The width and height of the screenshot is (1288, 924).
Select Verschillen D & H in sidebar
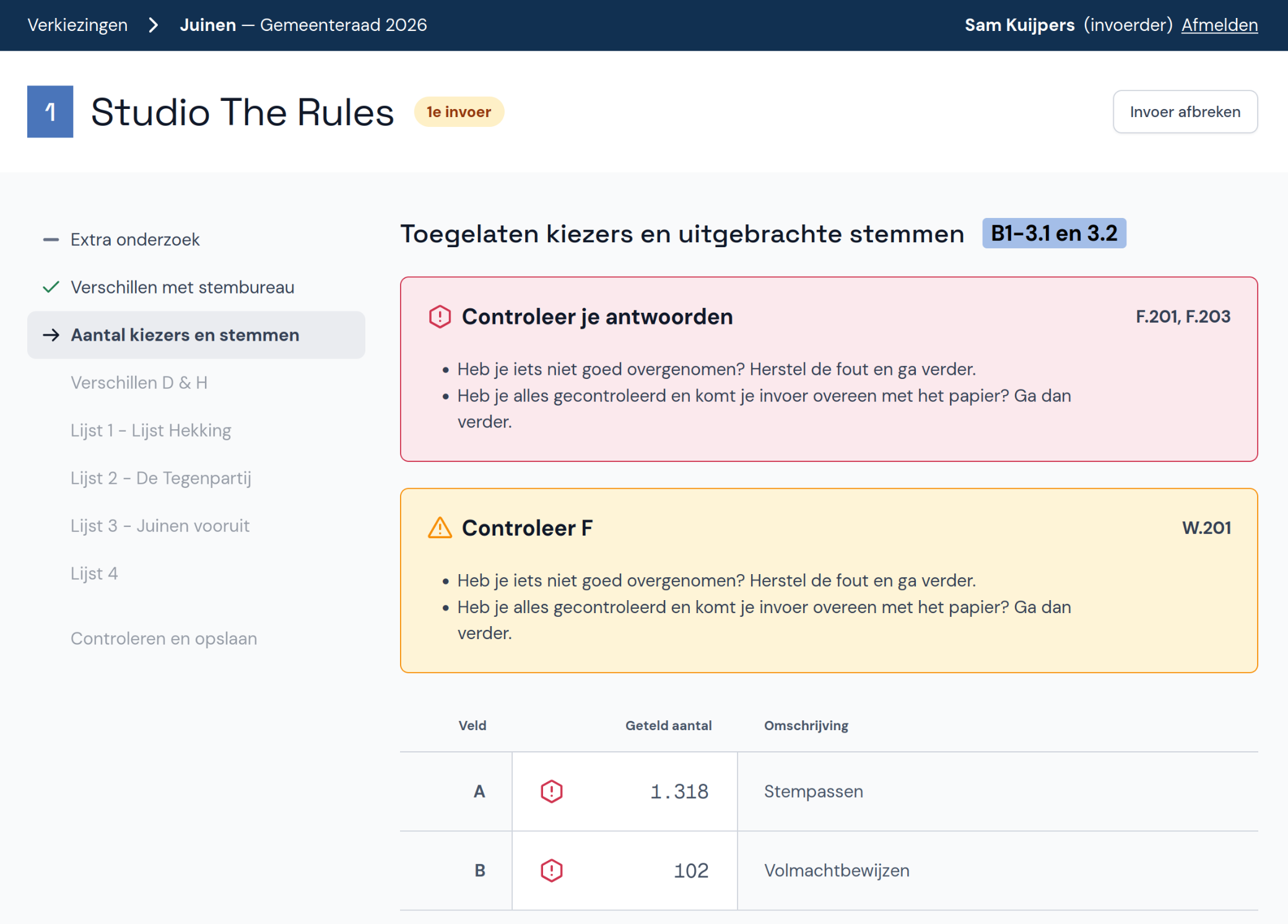click(x=139, y=383)
